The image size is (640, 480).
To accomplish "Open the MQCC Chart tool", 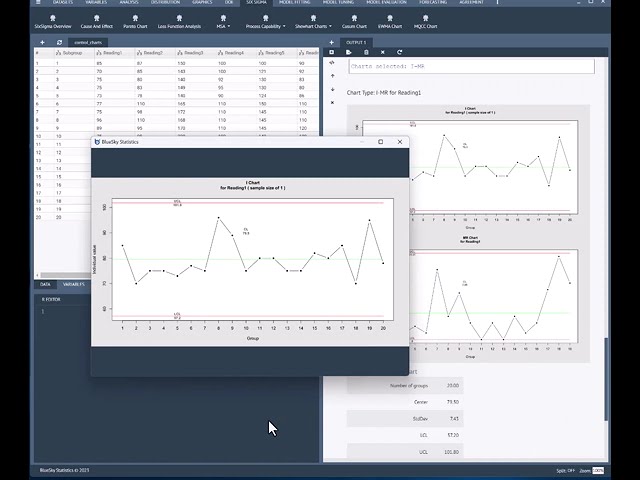I will 425,22.
